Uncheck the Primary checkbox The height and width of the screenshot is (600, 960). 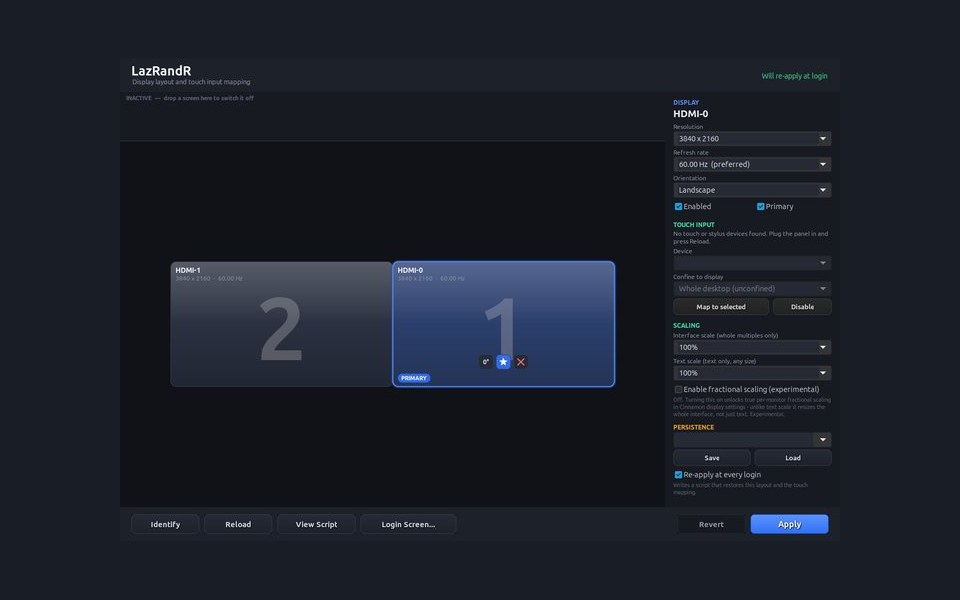(760, 207)
